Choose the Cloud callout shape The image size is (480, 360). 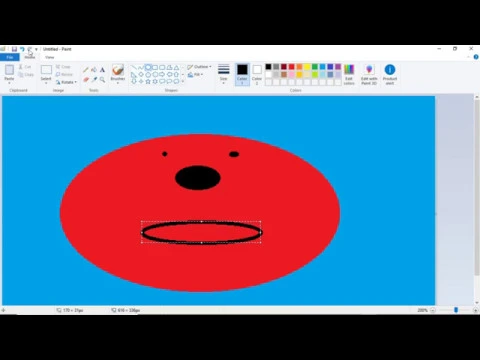(x=176, y=81)
